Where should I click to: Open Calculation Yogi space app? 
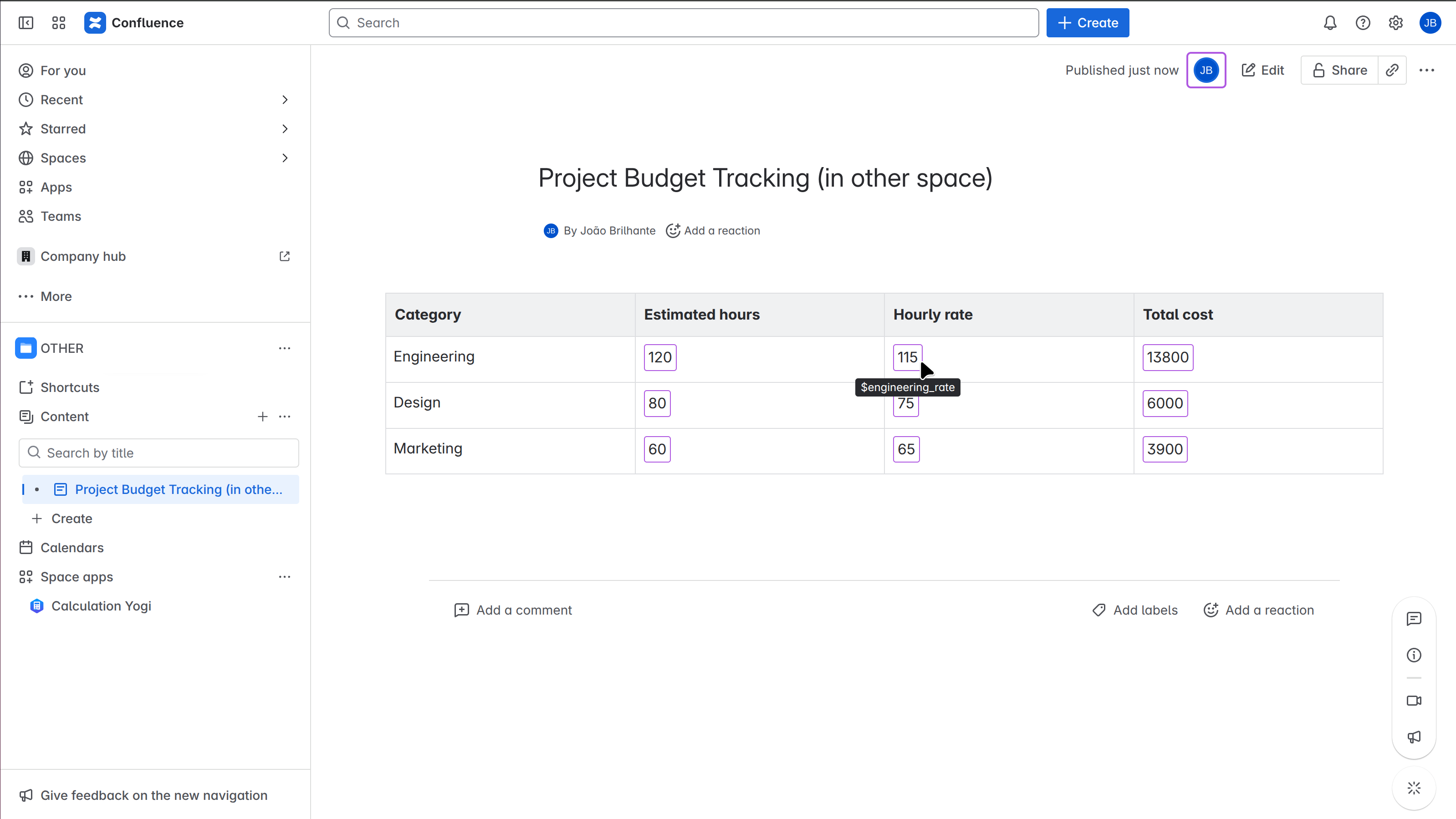(101, 606)
